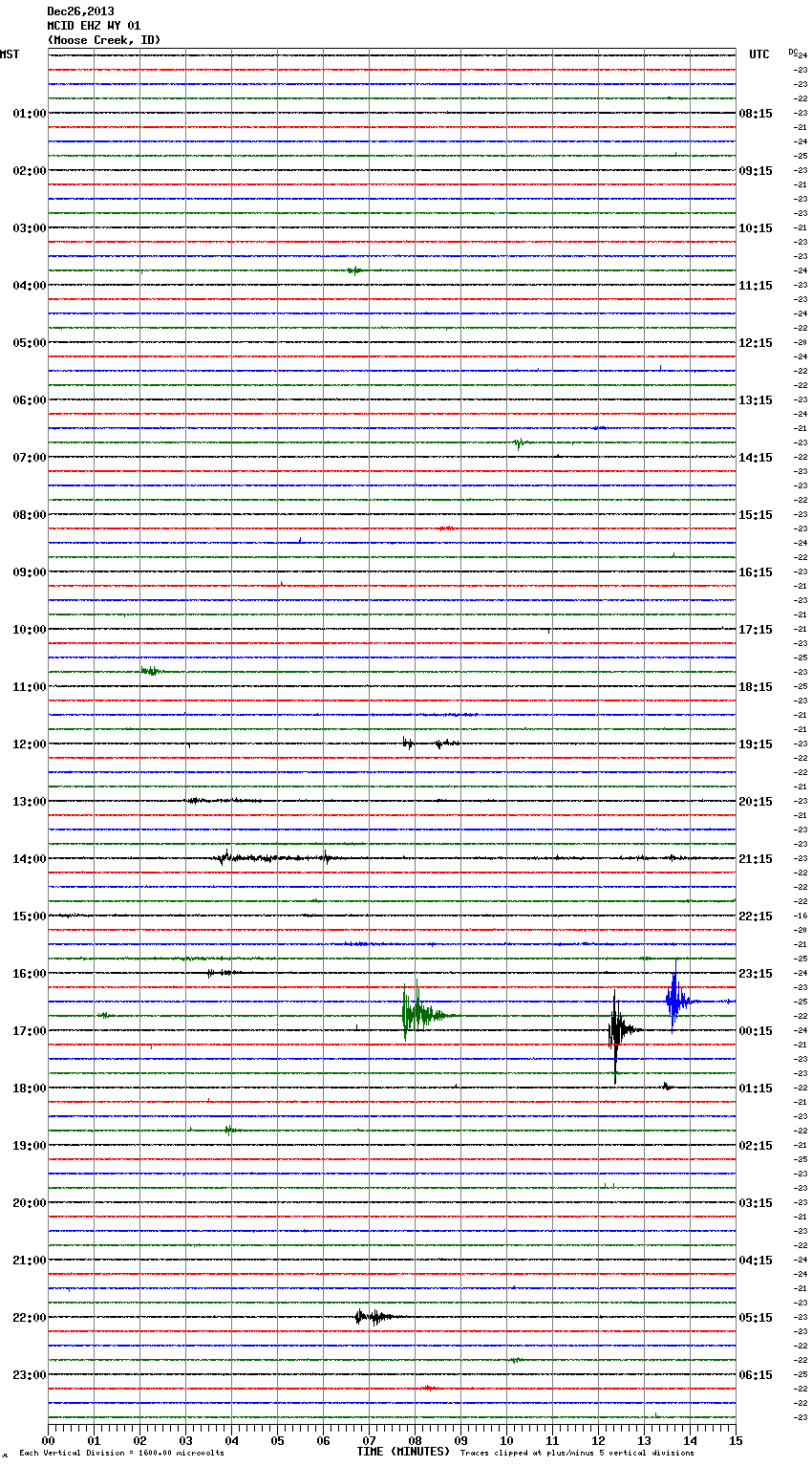This screenshot has width=812, height=1466.
Task: Select the 10:00 MST time label
Action: pyautogui.click(x=29, y=630)
